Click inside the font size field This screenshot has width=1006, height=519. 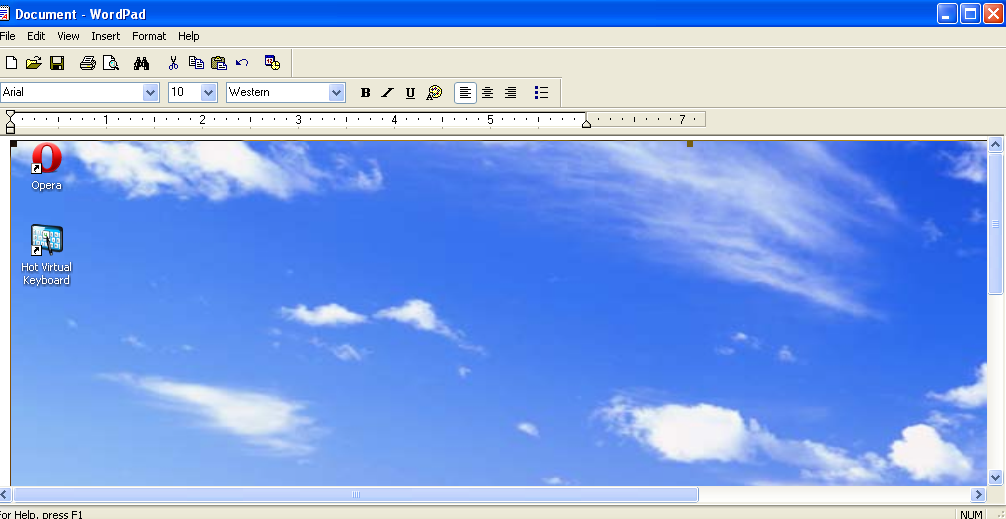[185, 92]
